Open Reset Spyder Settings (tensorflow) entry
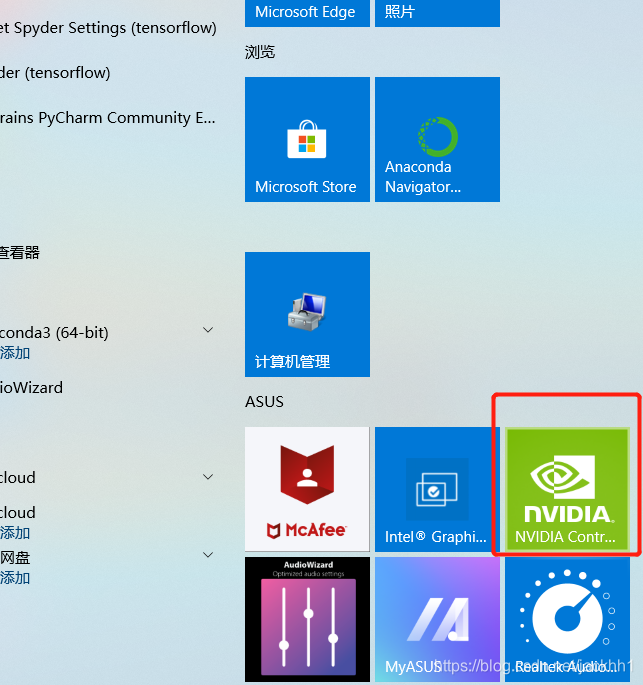 [x=108, y=28]
